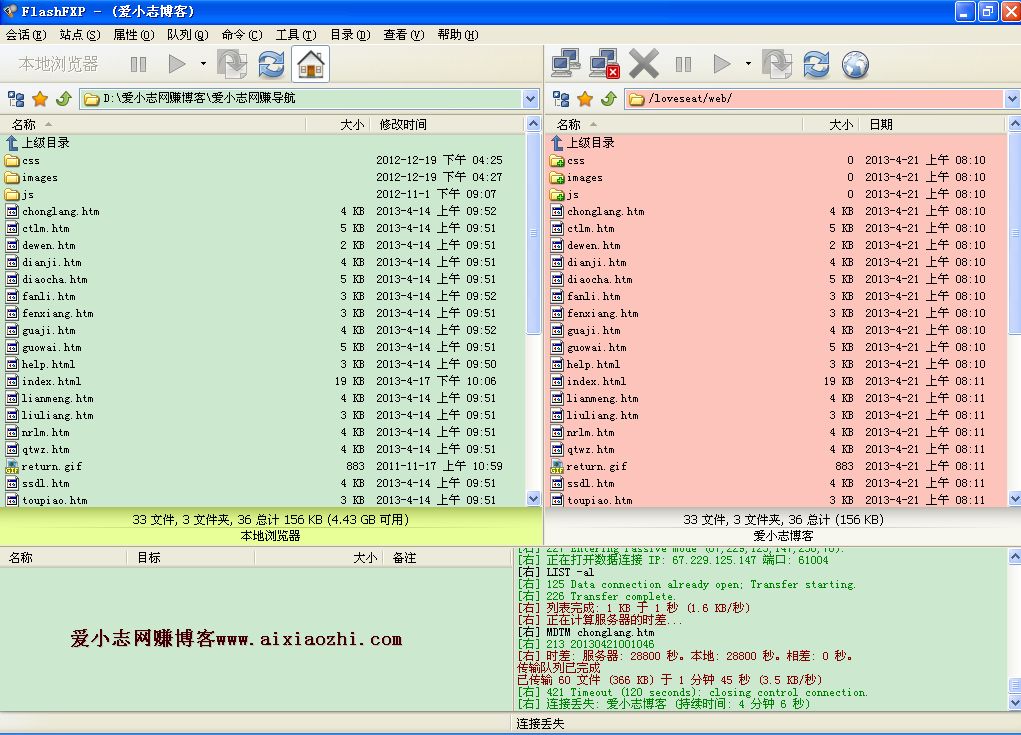
Task: Sort remote files by 日期 column header
Action: tap(880, 125)
